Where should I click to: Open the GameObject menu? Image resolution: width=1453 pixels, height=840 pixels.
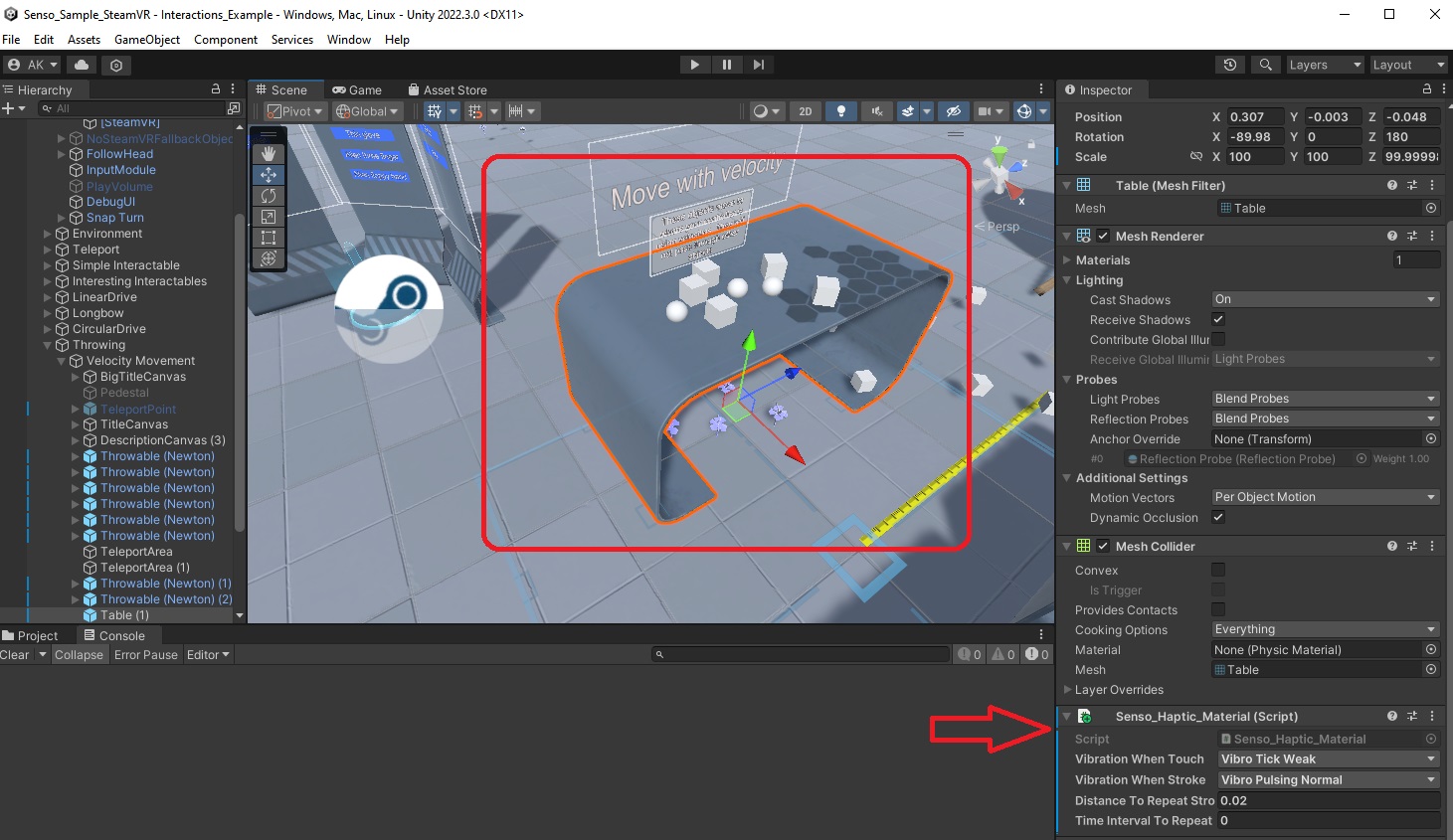coord(147,39)
